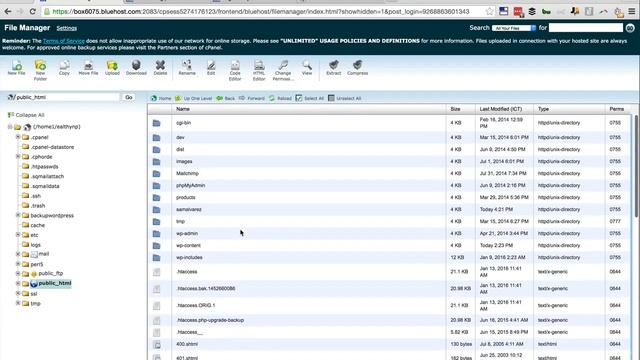Go back in the browser

point(8,11)
